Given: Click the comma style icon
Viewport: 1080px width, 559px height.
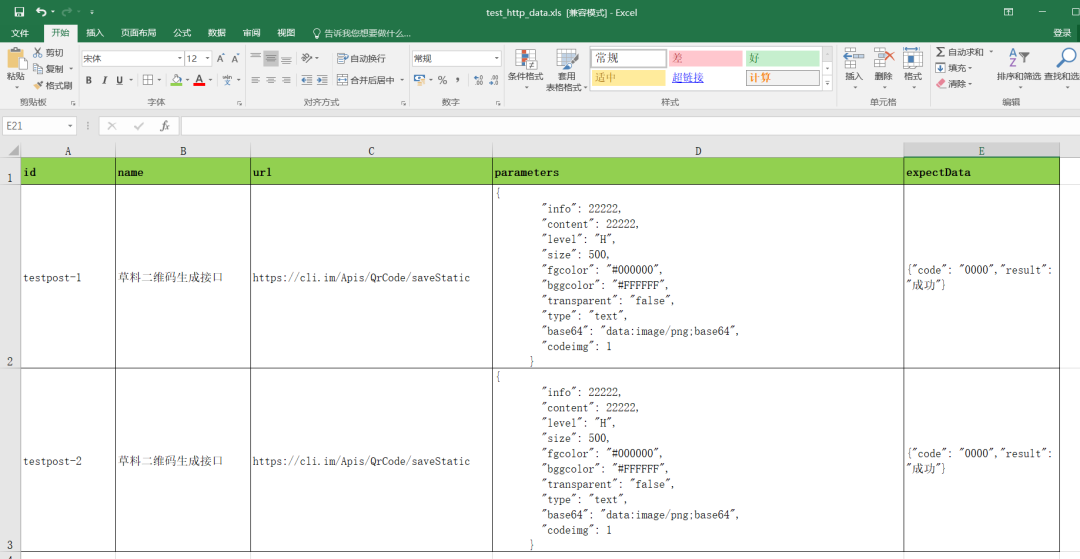Looking at the screenshot, I should (456, 81).
